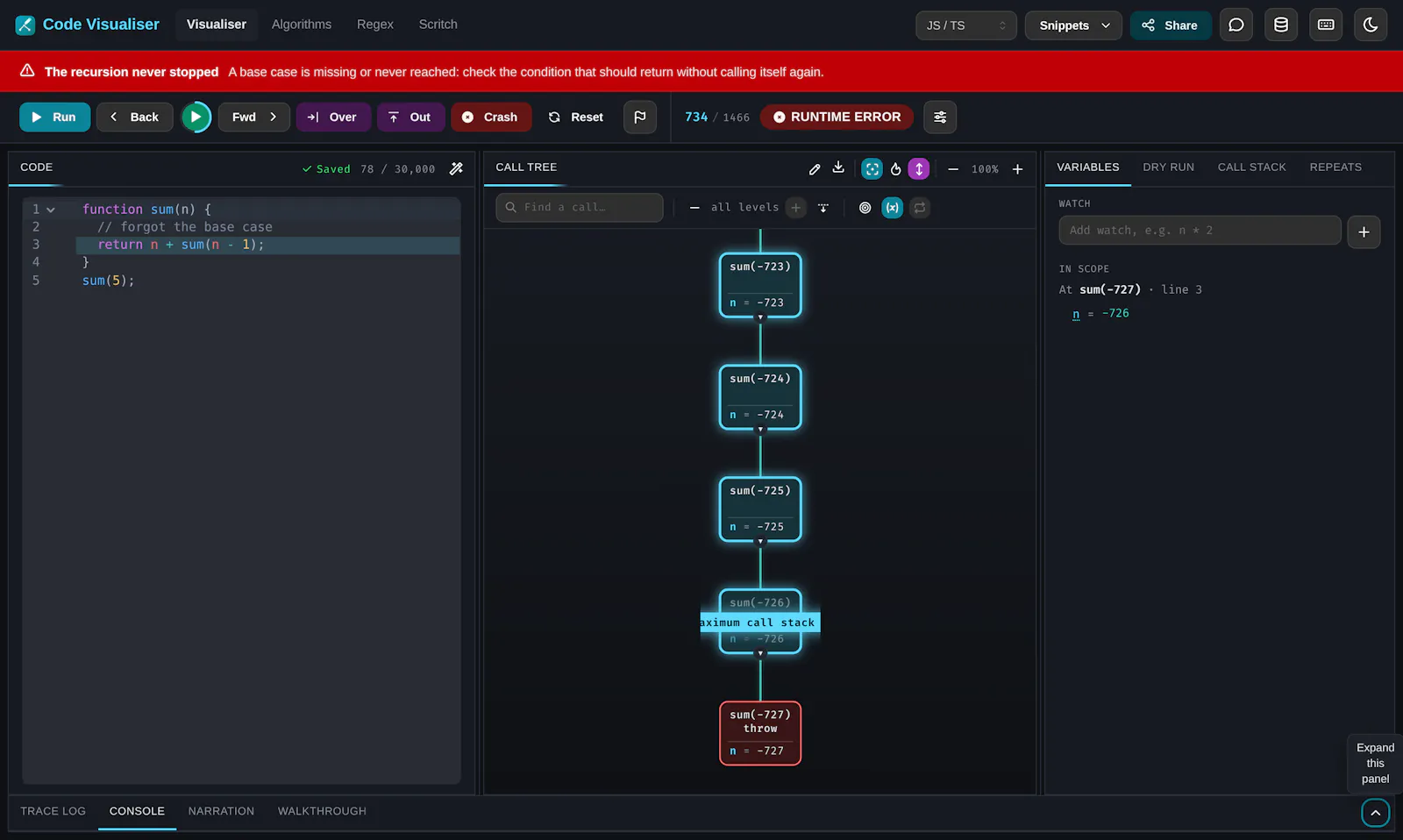Switch to the Regex tab
Viewport: 1403px width, 840px height.
pos(375,25)
